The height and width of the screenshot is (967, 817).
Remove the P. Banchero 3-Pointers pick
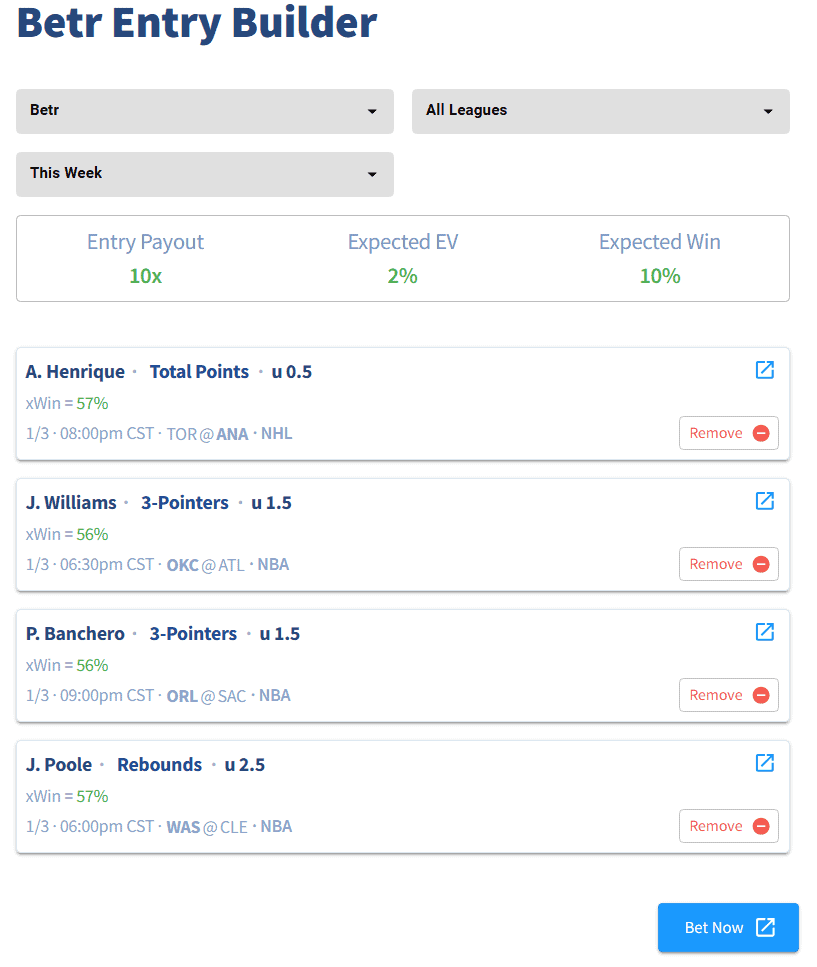click(x=729, y=695)
